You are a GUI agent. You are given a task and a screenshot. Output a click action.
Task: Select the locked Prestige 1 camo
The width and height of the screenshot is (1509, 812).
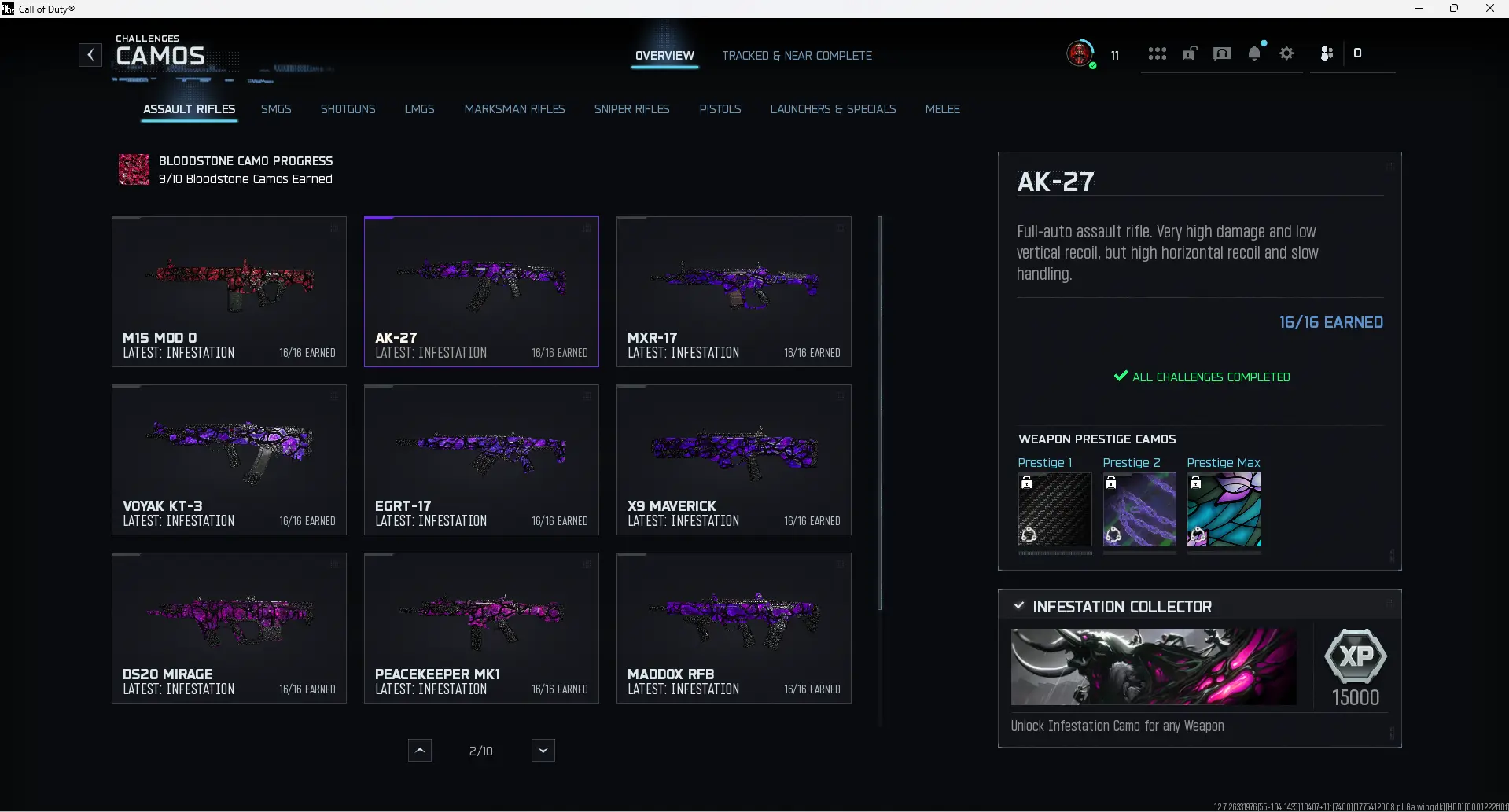pyautogui.click(x=1054, y=509)
